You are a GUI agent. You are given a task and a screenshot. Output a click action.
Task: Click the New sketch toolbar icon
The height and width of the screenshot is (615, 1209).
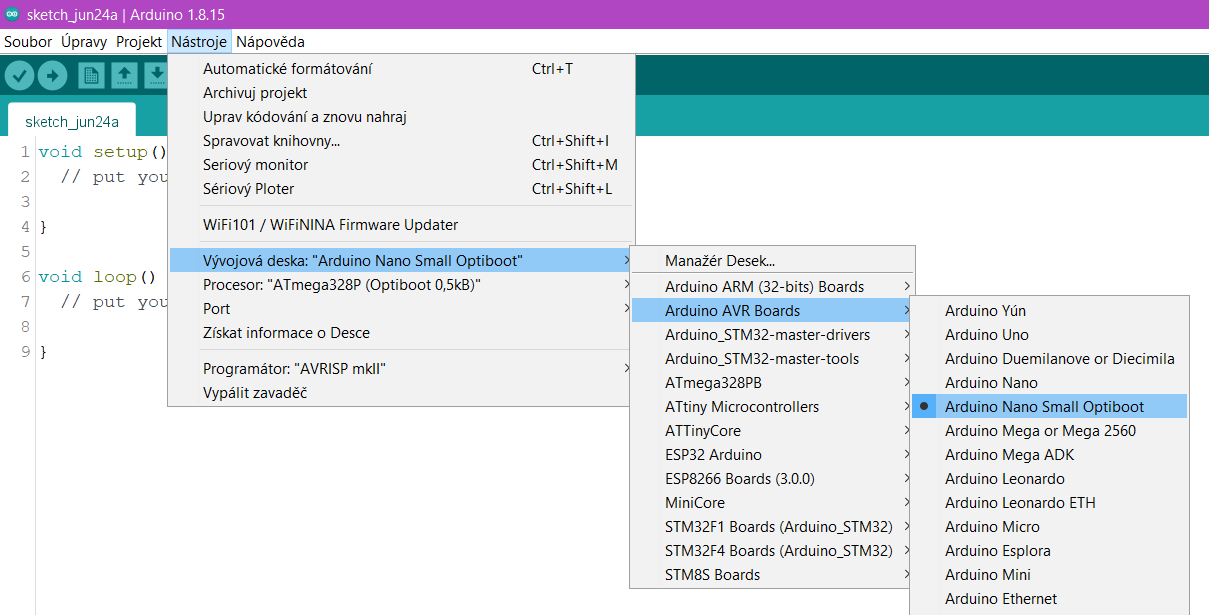(x=92, y=76)
